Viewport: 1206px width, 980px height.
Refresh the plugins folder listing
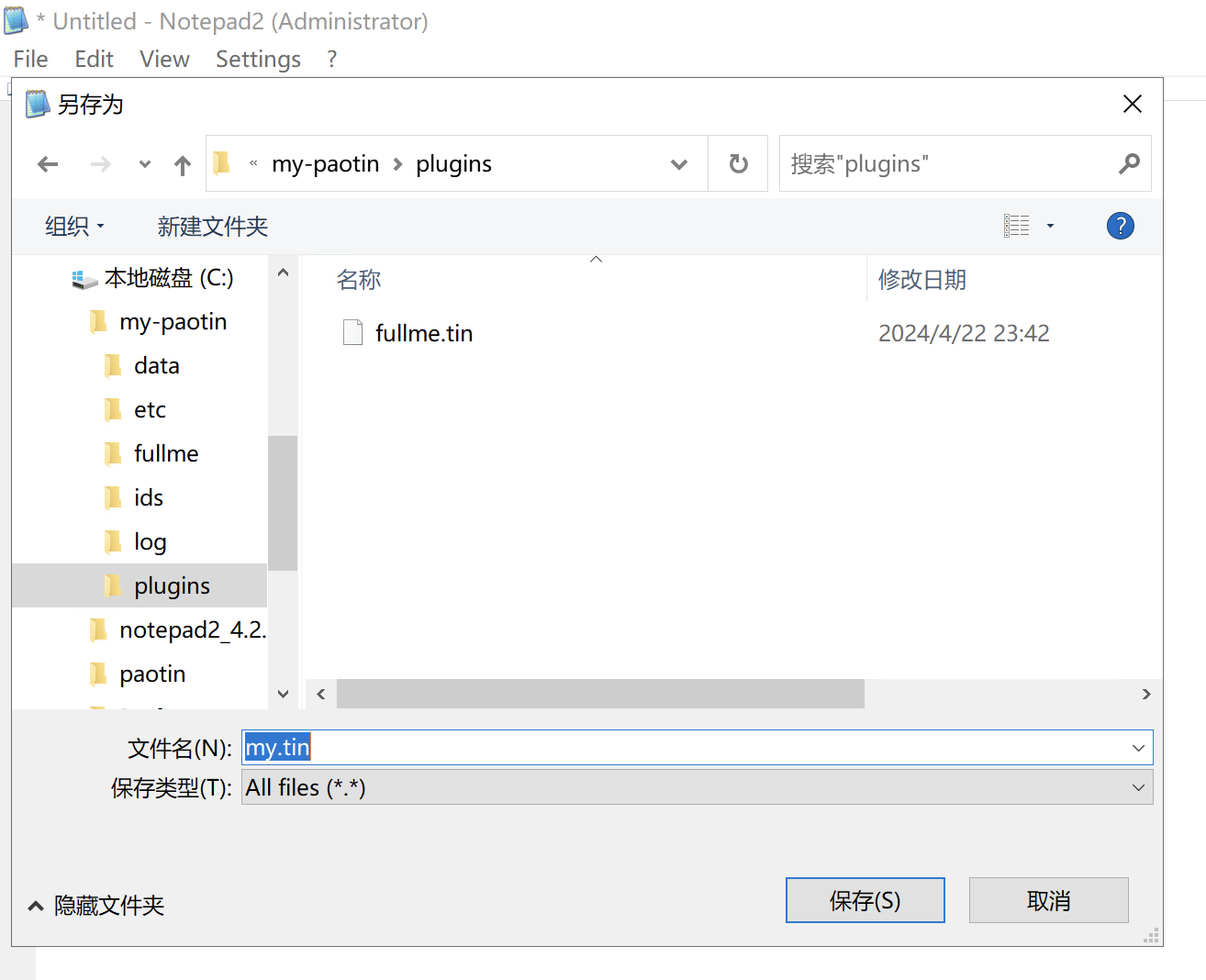coord(738,164)
